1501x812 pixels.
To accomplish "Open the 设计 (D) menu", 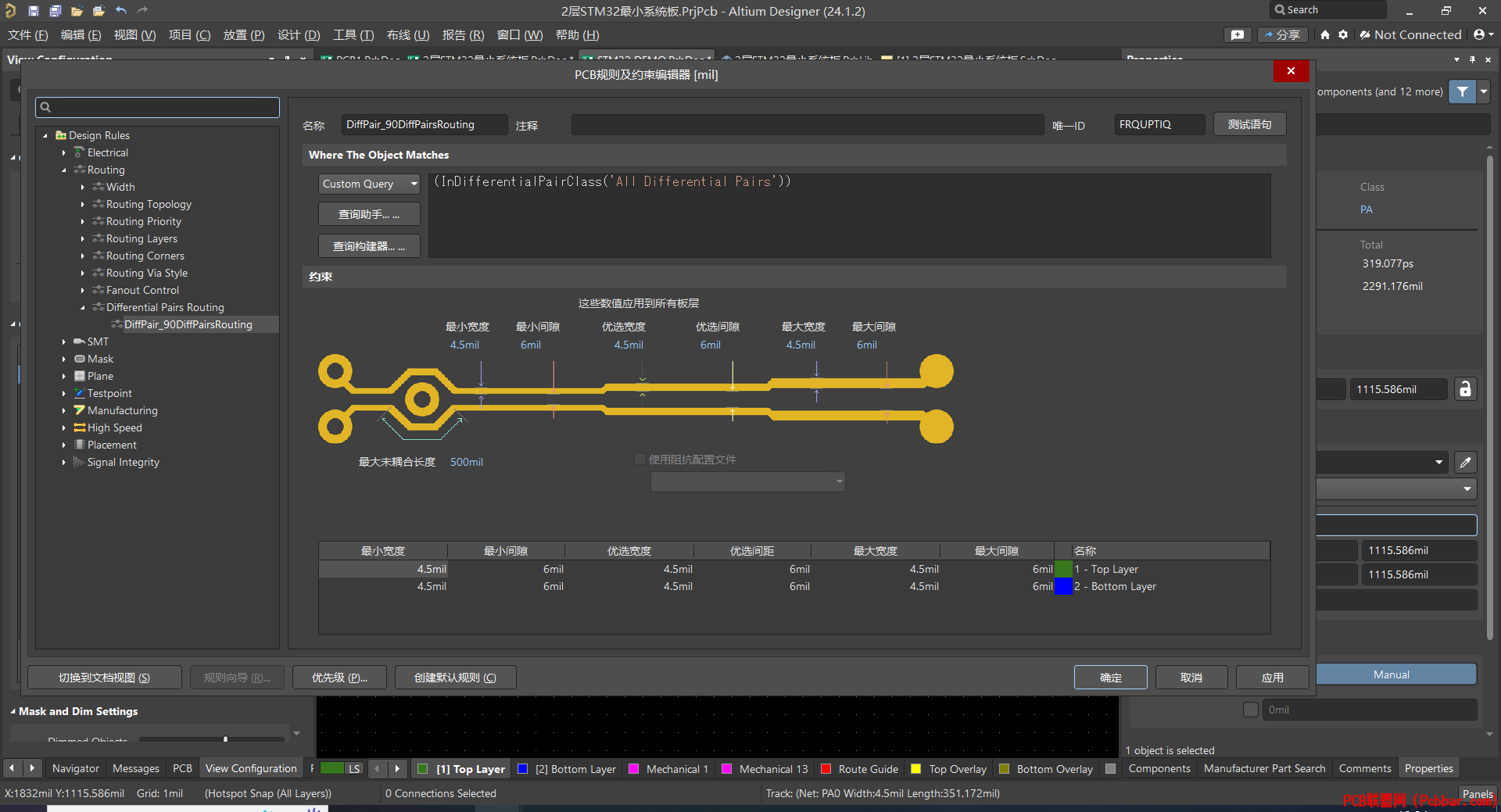I will pos(299,35).
